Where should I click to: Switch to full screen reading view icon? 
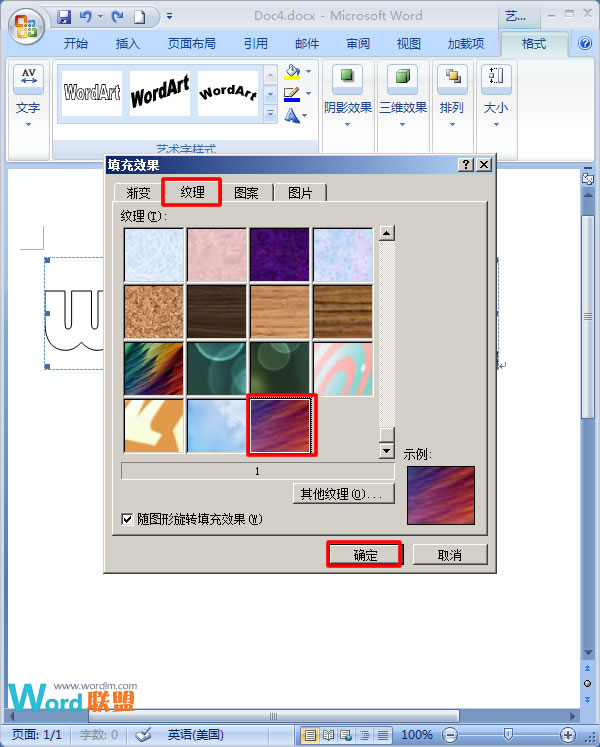pyautogui.click(x=328, y=735)
